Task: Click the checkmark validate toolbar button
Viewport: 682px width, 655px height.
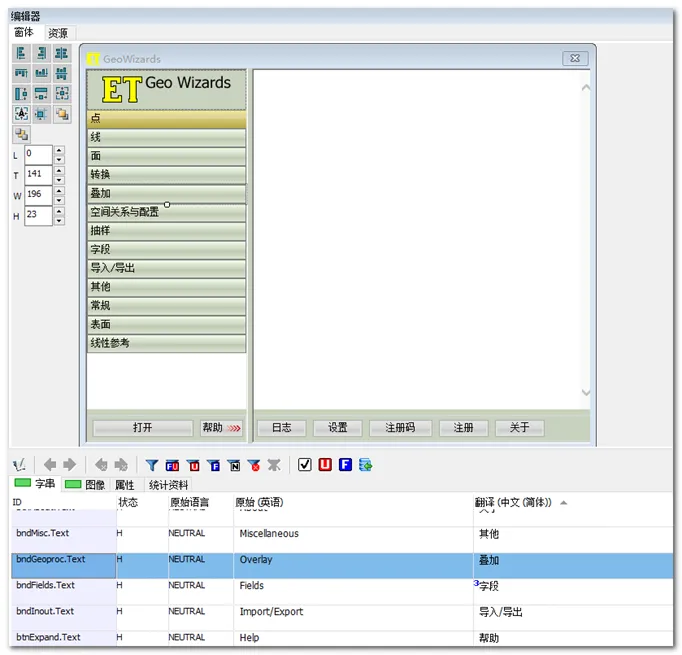Action: click(305, 465)
